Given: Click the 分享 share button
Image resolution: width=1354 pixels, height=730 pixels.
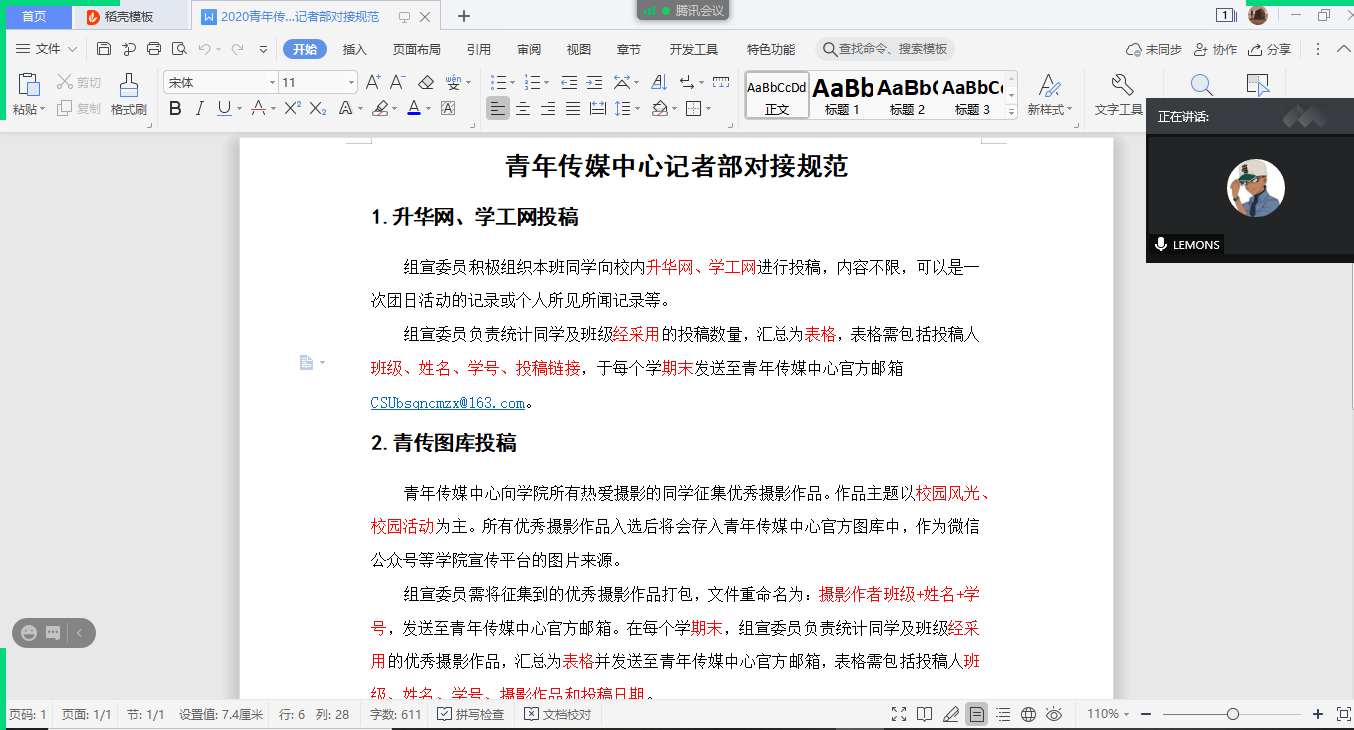Looking at the screenshot, I should (1270, 49).
